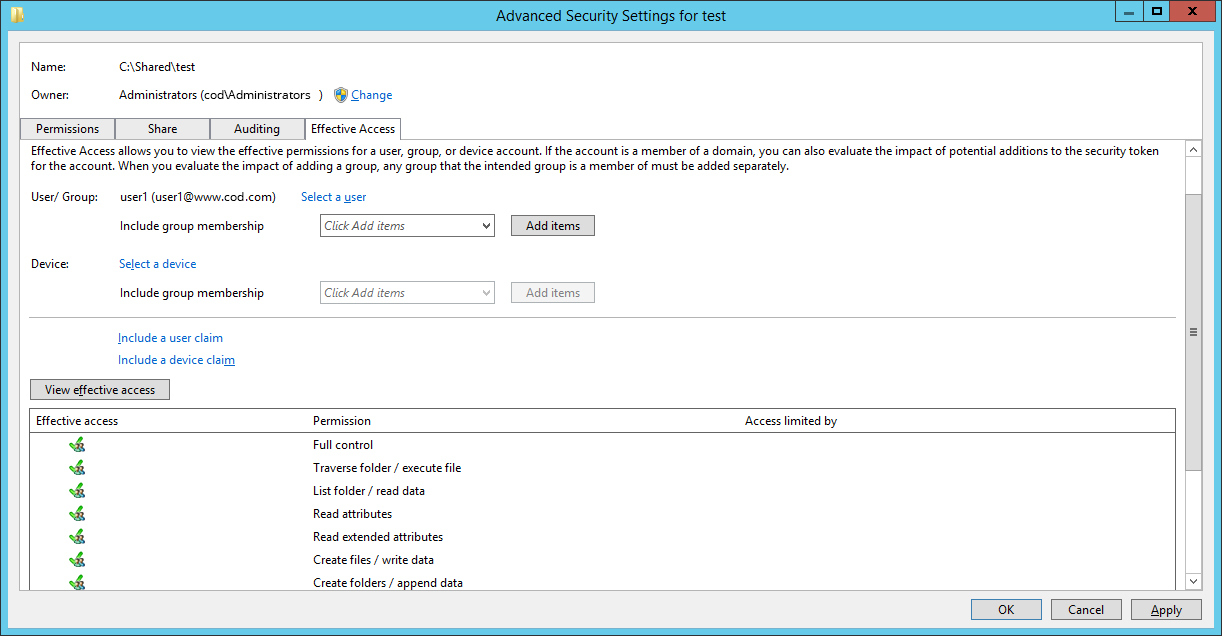Click Add items for user group membership
The image size is (1222, 636).
(553, 226)
